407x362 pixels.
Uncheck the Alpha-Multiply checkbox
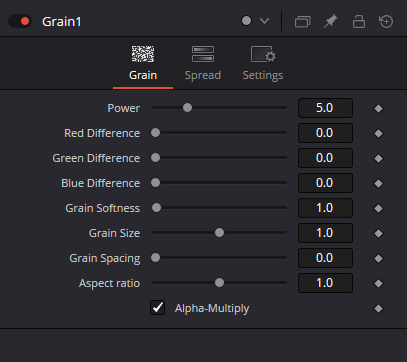[157, 308]
